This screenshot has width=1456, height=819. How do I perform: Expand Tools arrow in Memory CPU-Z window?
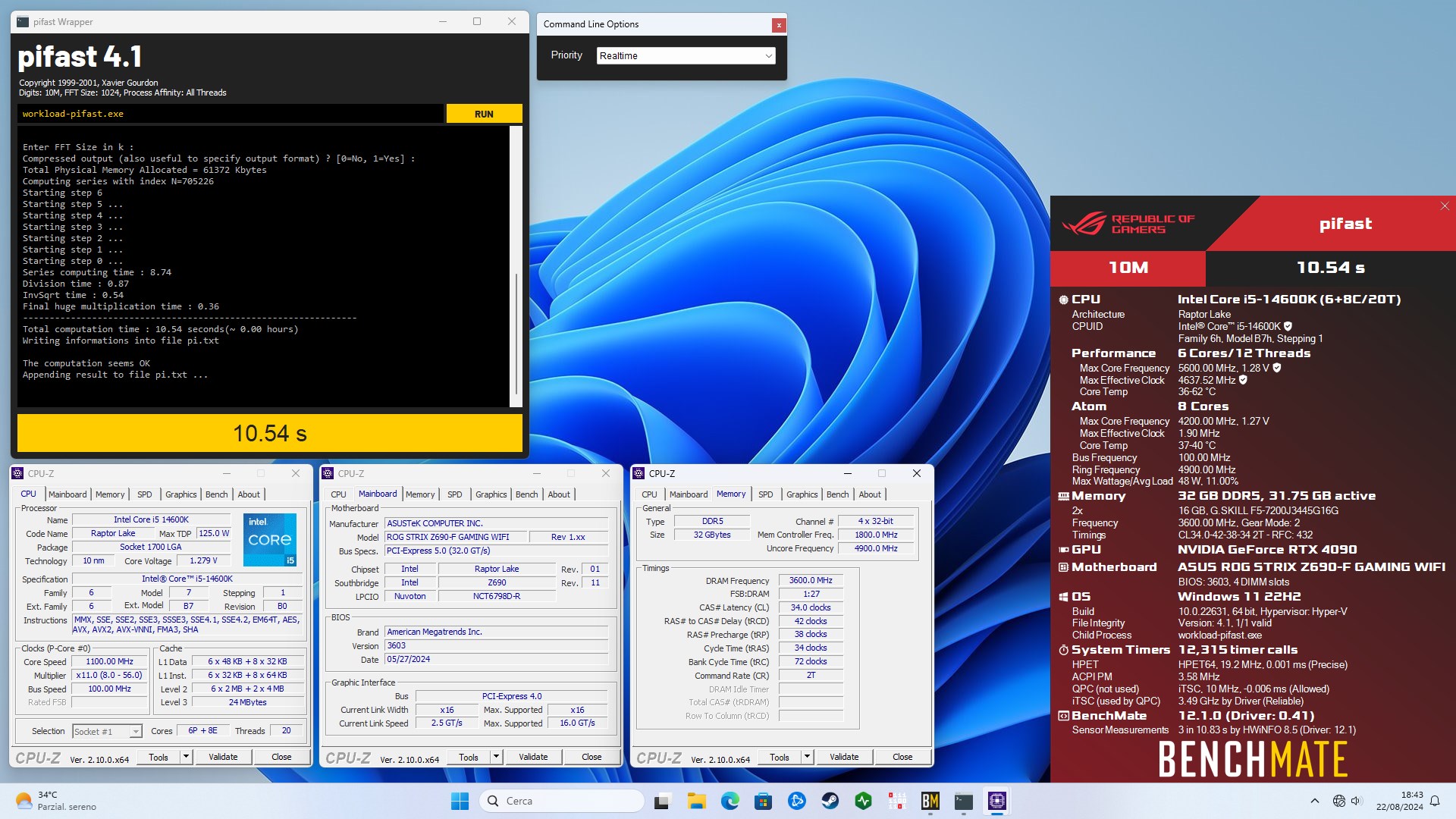tap(807, 757)
